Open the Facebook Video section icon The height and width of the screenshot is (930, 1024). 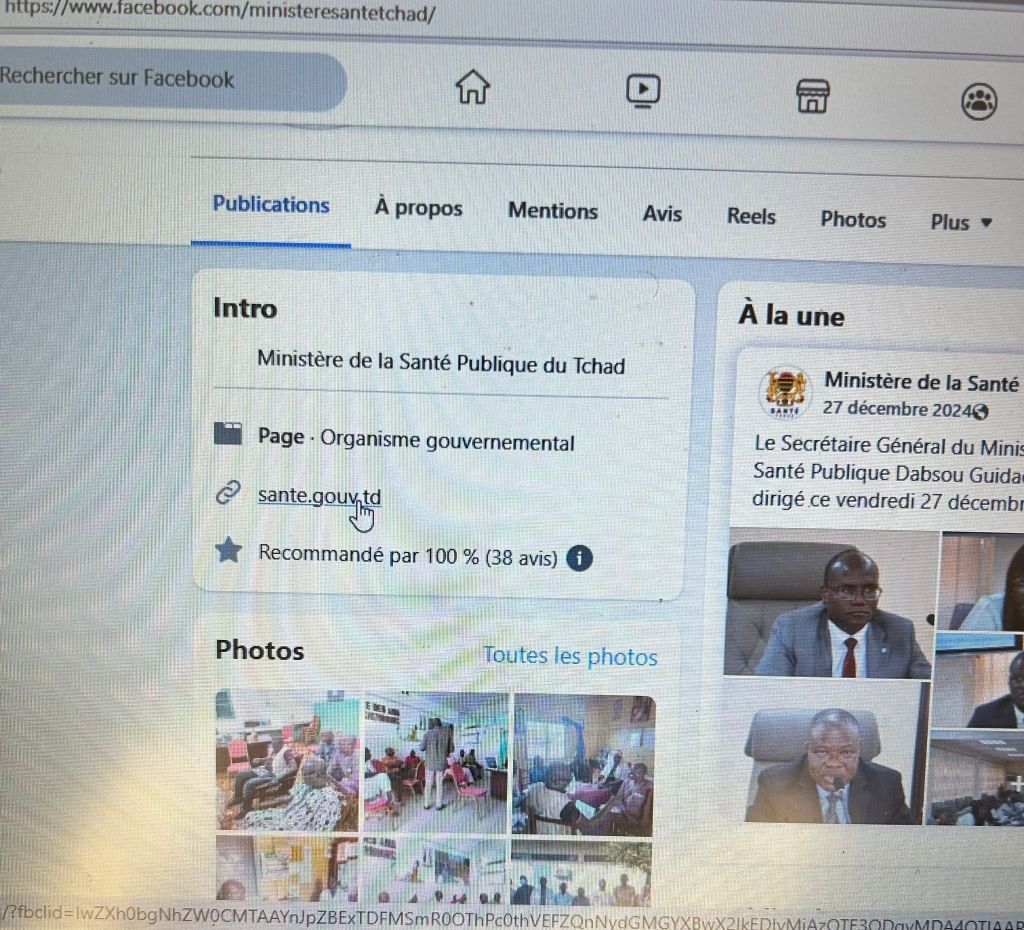click(643, 91)
